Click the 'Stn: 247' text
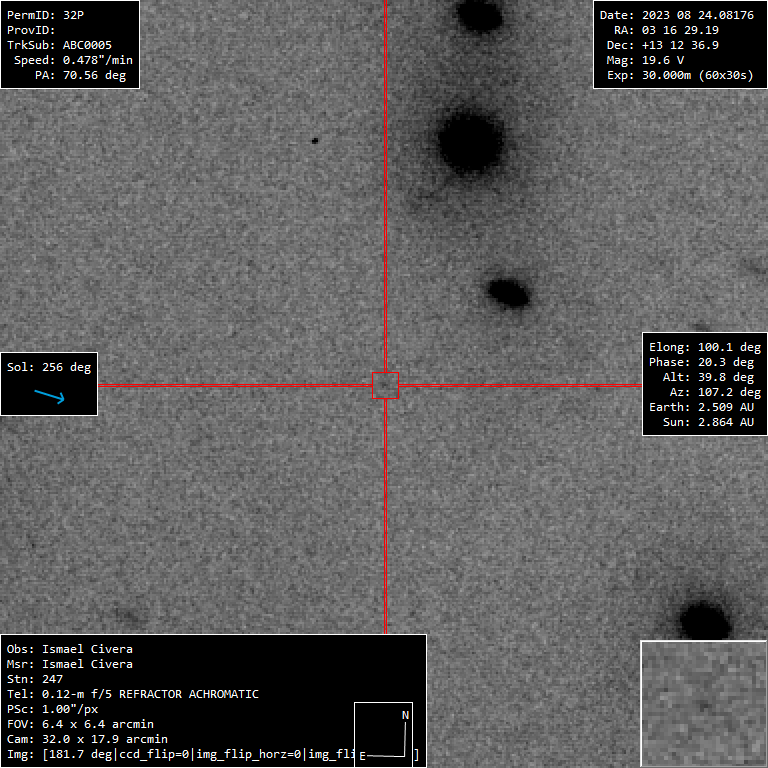The height and width of the screenshot is (768, 768). coord(35,679)
